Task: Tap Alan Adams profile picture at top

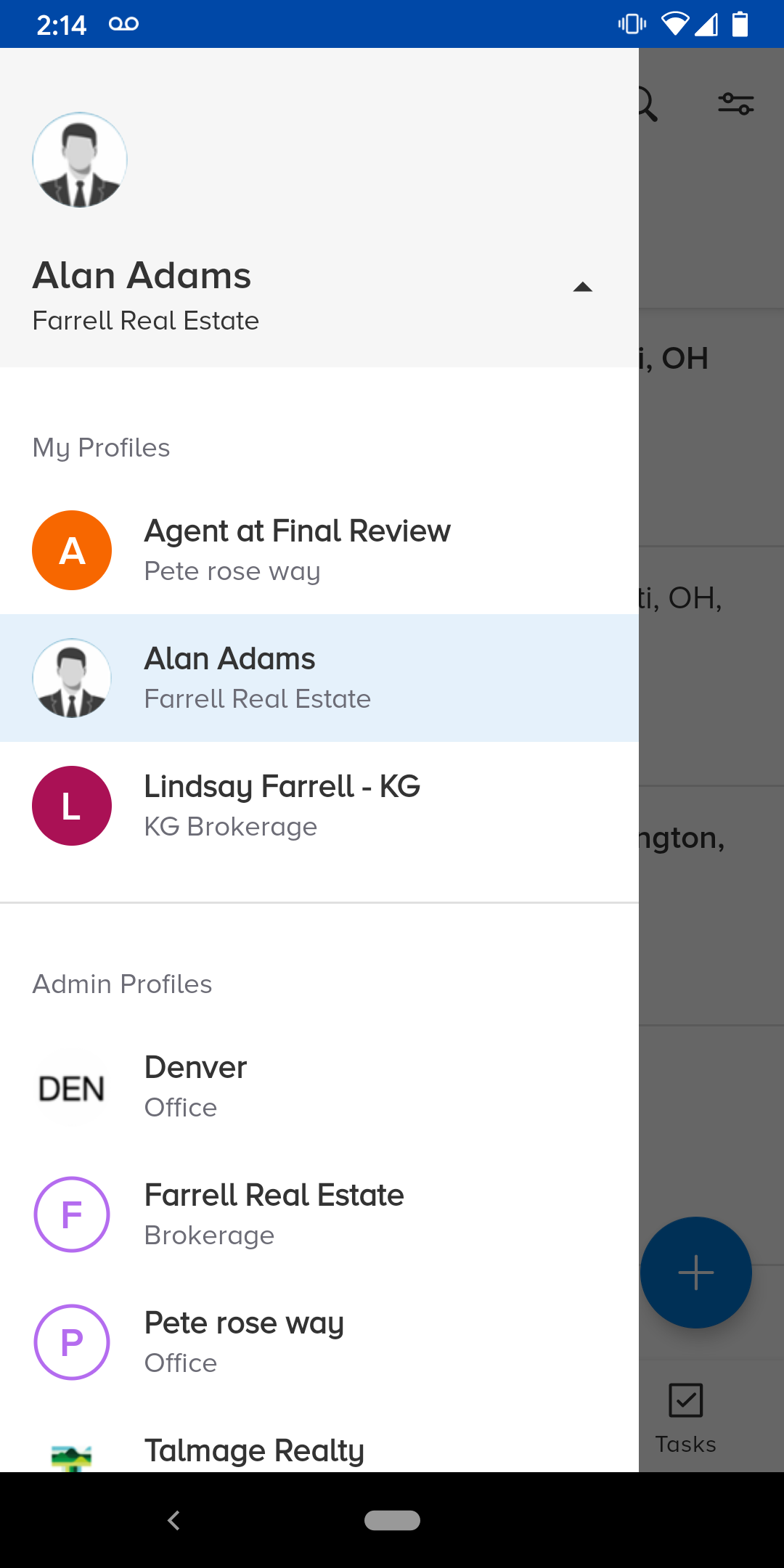Action: point(80,160)
